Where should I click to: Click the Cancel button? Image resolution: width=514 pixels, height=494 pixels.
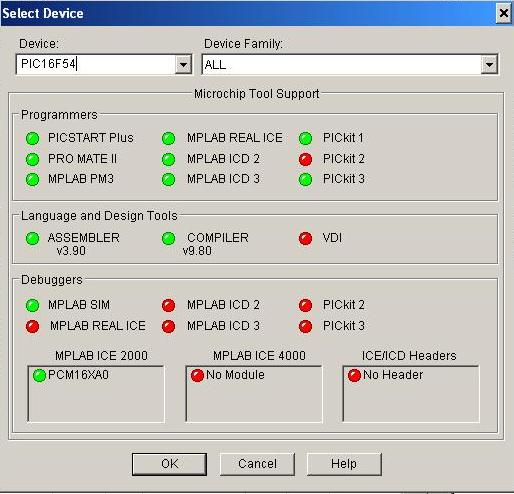pyautogui.click(x=257, y=464)
